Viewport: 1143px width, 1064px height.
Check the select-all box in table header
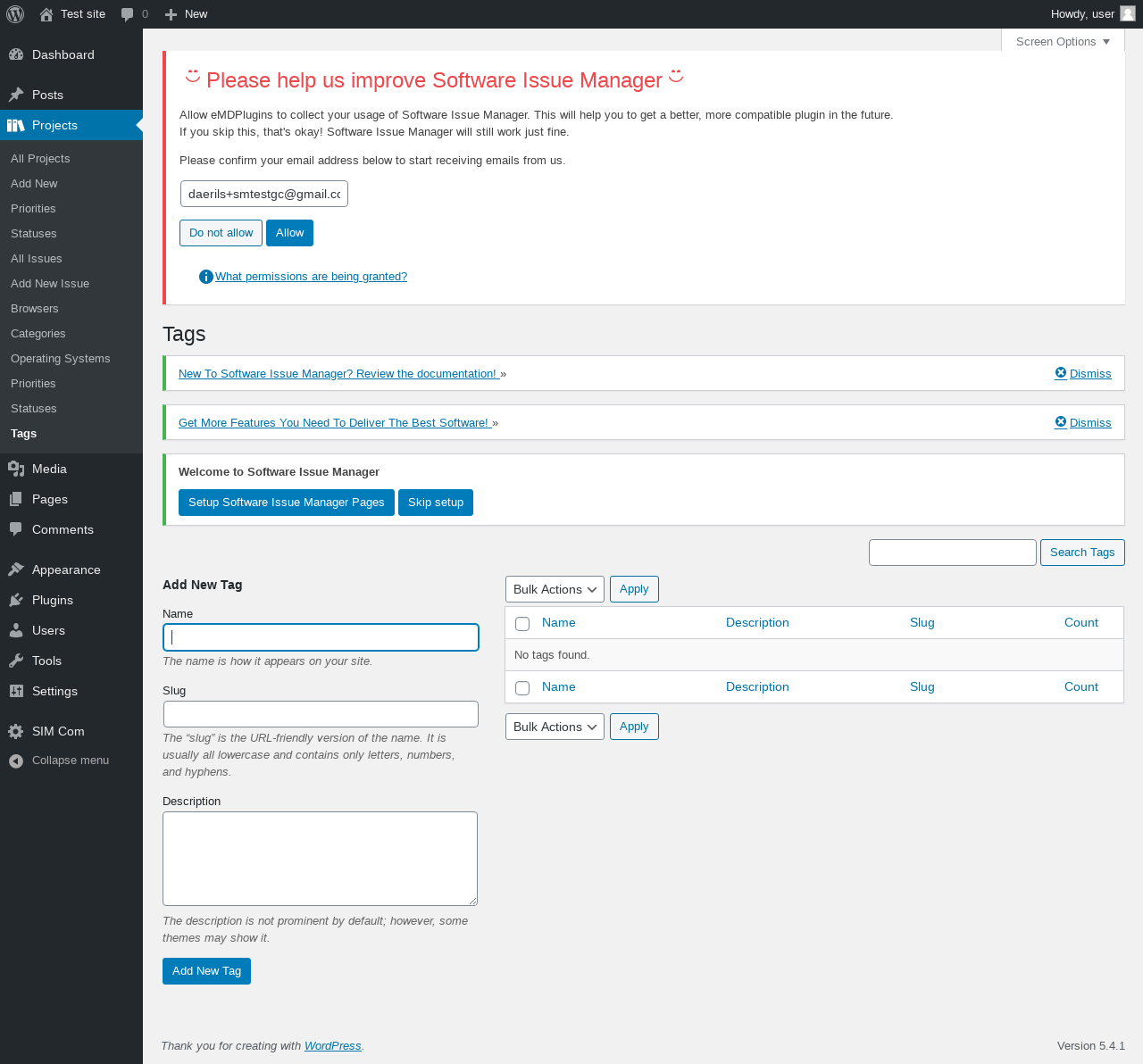522,624
